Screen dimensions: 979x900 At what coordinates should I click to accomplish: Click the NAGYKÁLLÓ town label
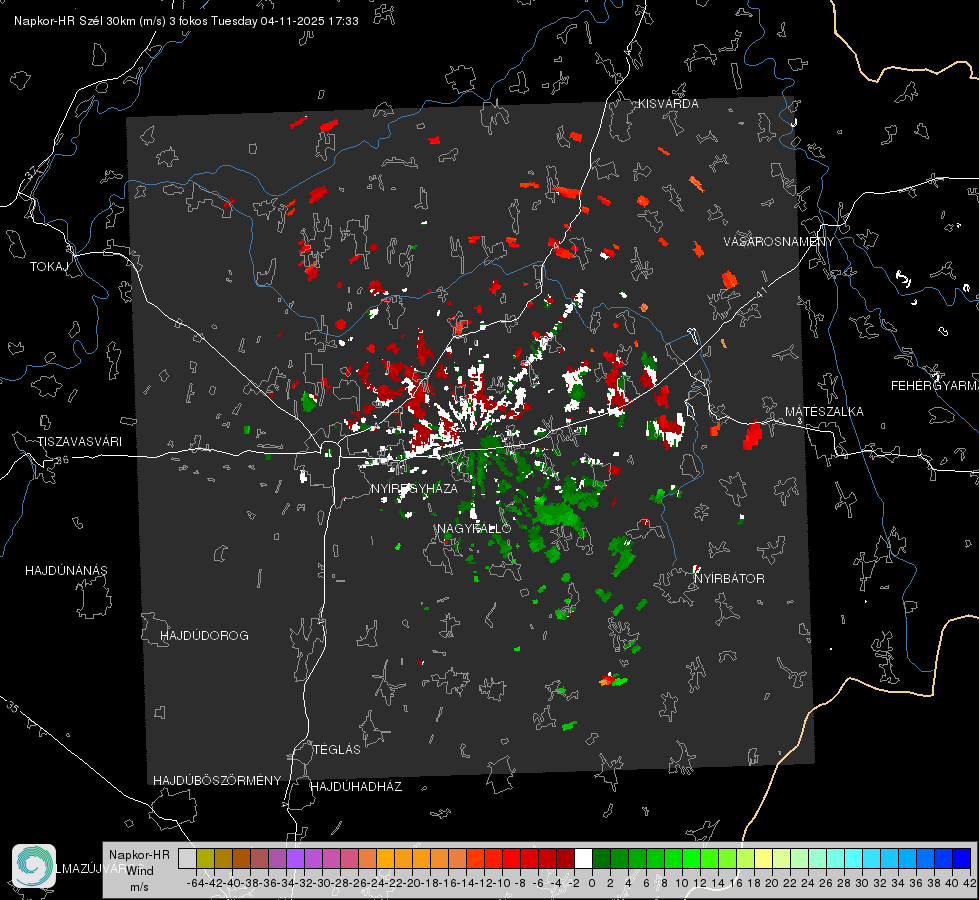point(474,528)
